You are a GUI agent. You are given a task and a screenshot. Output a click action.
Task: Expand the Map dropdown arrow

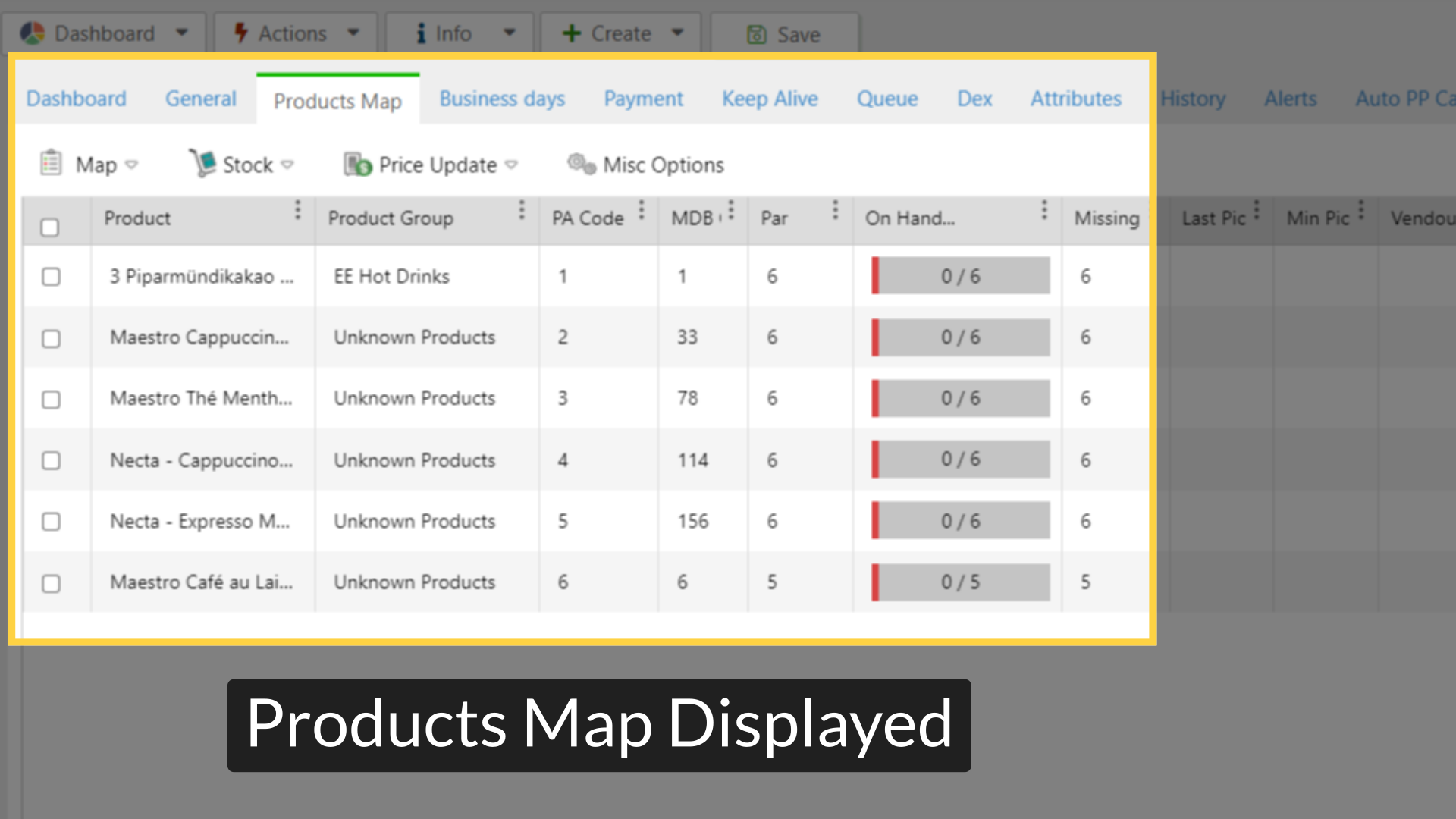pos(133,165)
